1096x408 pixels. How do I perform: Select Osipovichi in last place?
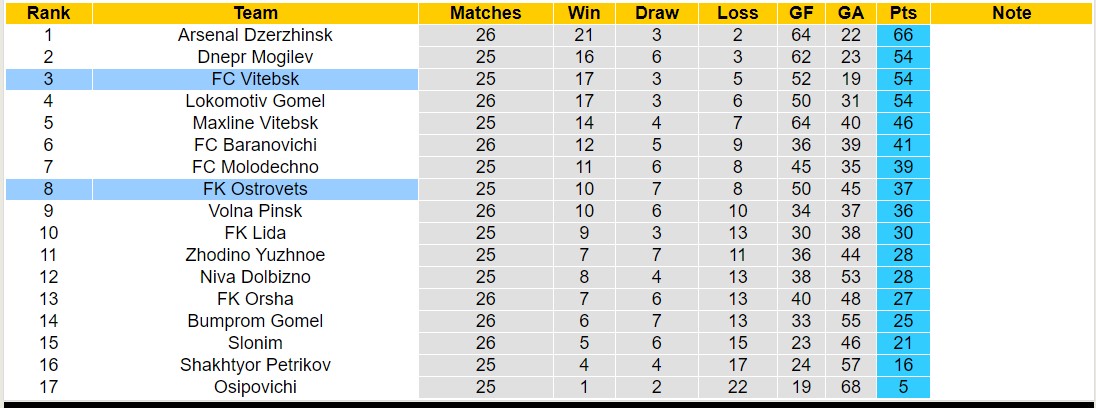click(255, 387)
